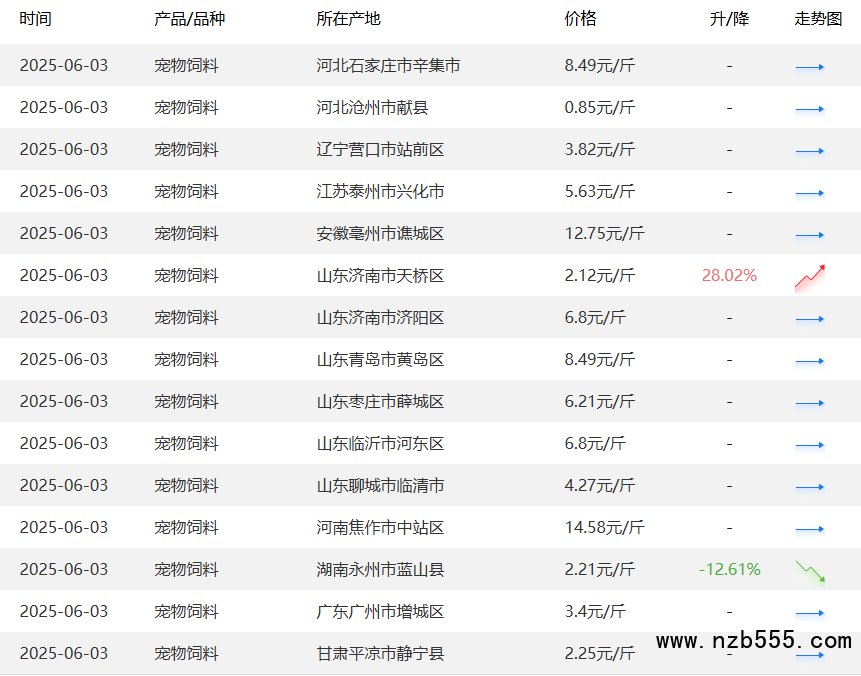Open the trend icon for 河南焦作市中站区
This screenshot has height=676, width=861.
tap(810, 529)
